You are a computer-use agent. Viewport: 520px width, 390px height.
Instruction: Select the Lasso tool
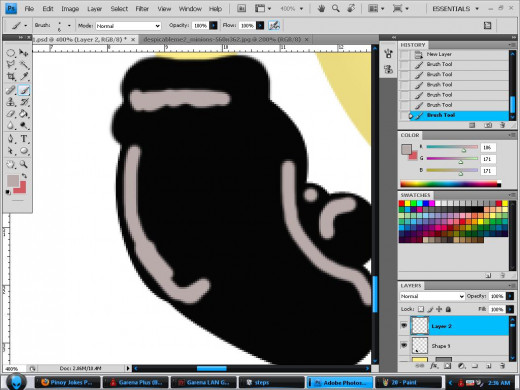11,64
